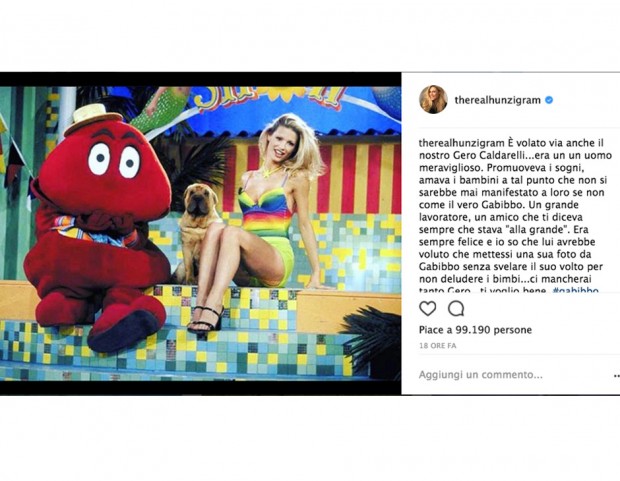Open the three-dots more options menu
The image size is (620, 481).
tap(616, 375)
